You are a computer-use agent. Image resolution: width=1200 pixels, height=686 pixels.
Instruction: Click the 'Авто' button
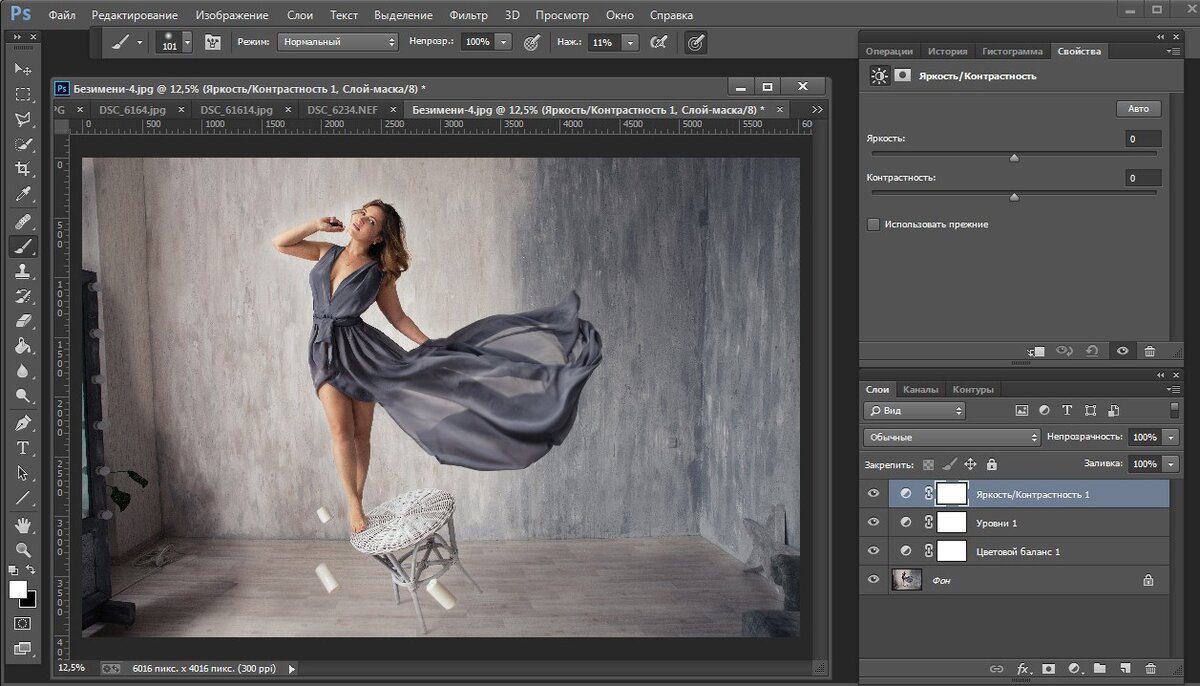[1138, 109]
